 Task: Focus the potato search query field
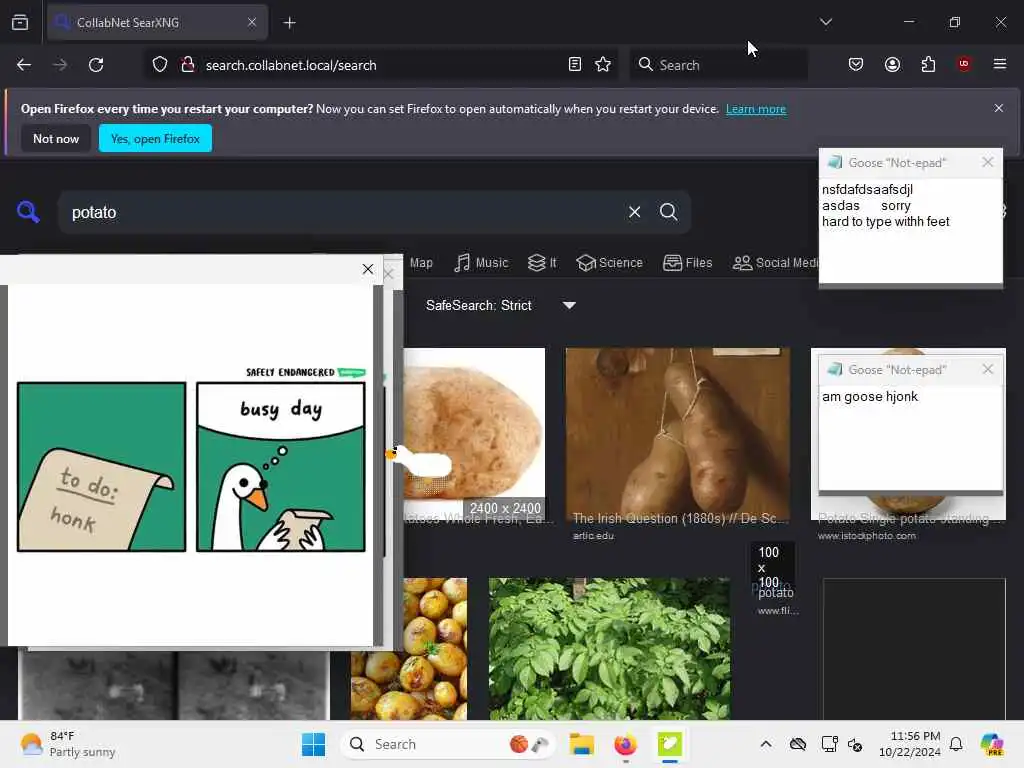[x=340, y=212]
